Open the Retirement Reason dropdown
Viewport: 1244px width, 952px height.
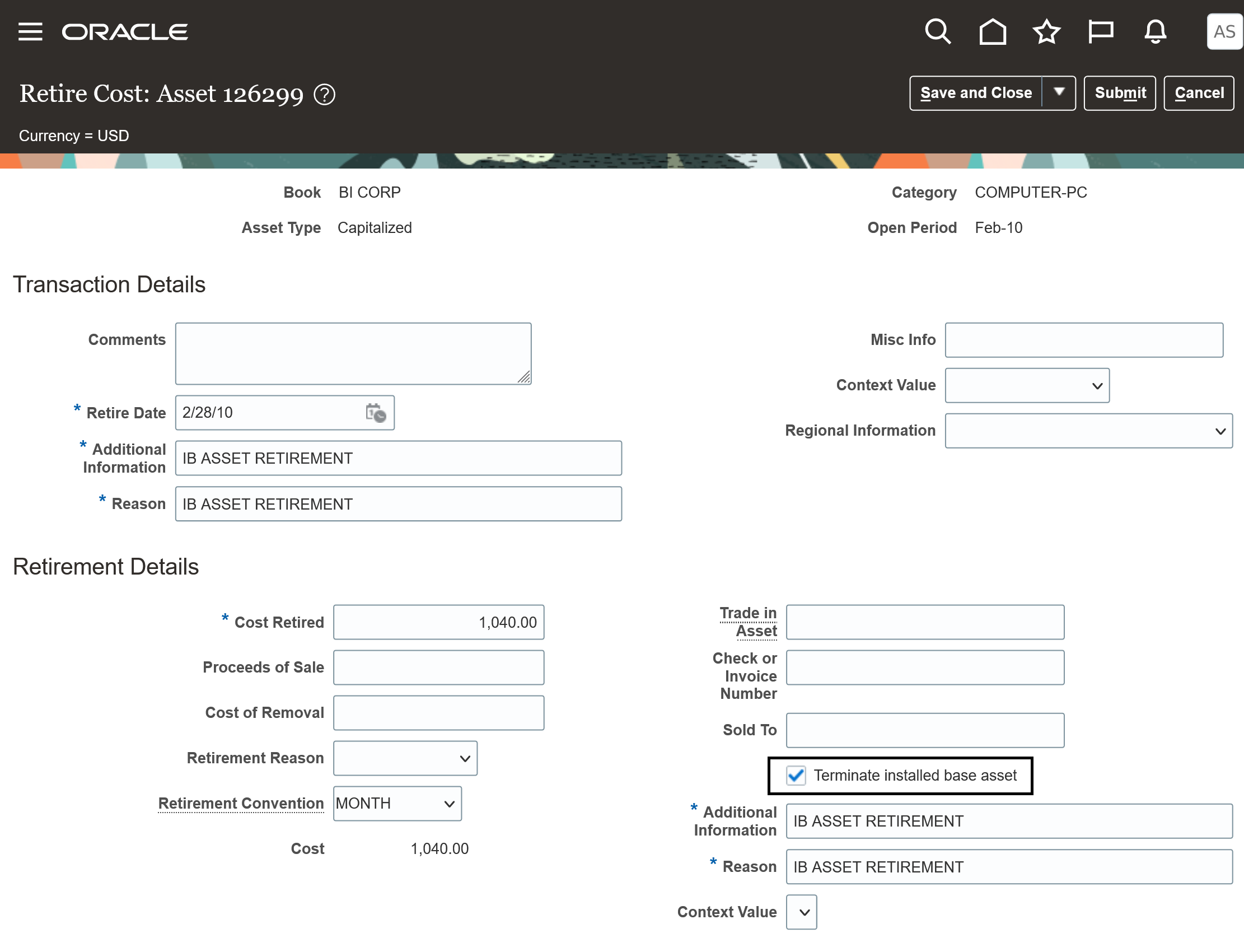405,759
